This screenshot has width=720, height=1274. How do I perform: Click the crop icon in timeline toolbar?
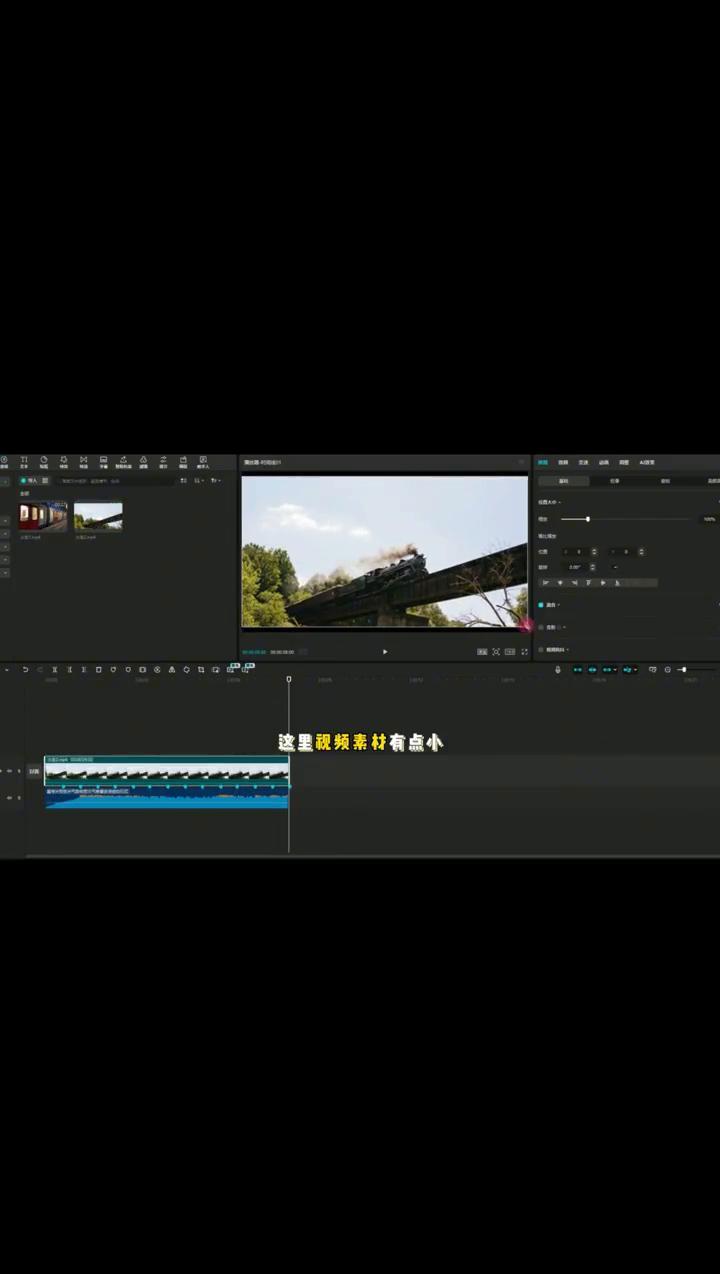click(201, 669)
